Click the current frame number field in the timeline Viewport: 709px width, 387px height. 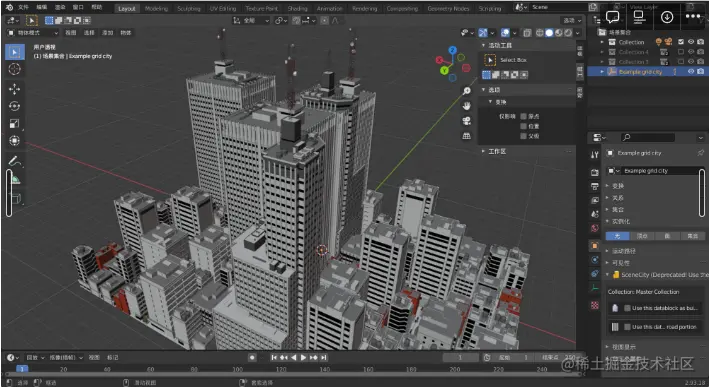click(x=460, y=357)
